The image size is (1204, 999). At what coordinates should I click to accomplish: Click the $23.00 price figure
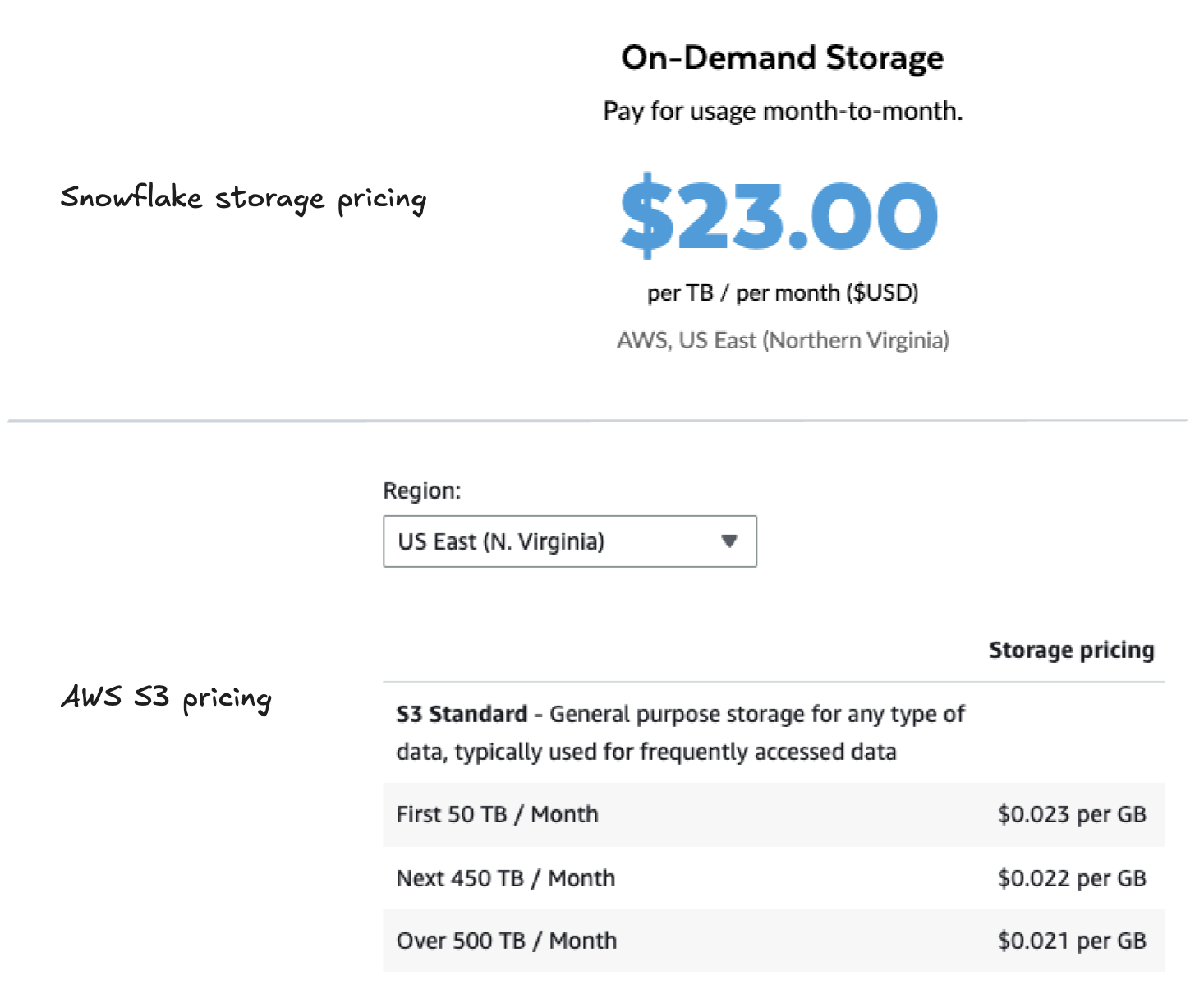[x=779, y=215]
